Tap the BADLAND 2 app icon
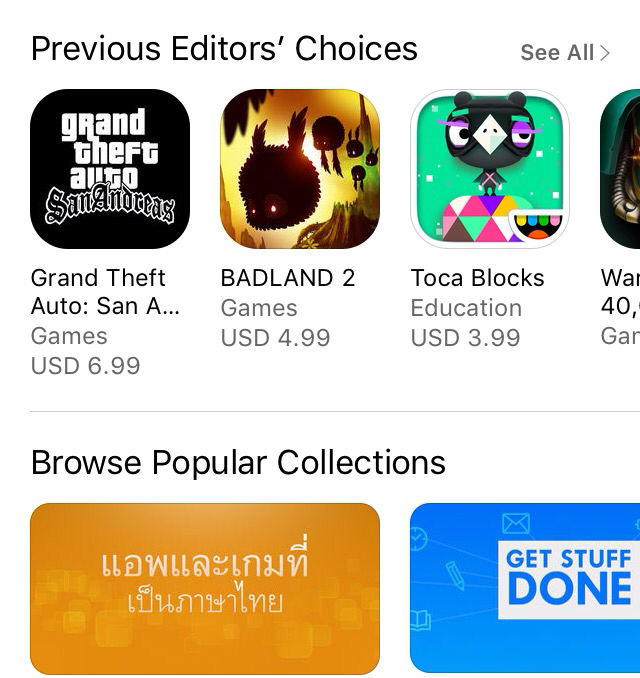The image size is (640, 678). click(300, 169)
